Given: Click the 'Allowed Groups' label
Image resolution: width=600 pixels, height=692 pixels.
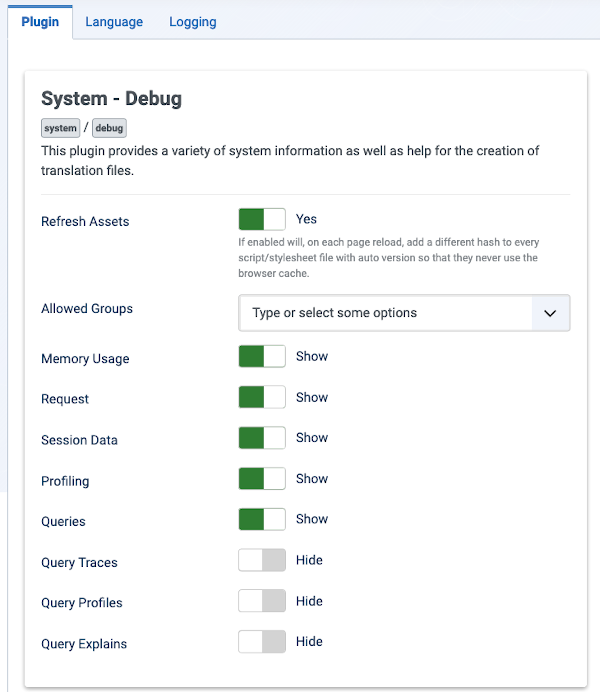Looking at the screenshot, I should click(87, 308).
